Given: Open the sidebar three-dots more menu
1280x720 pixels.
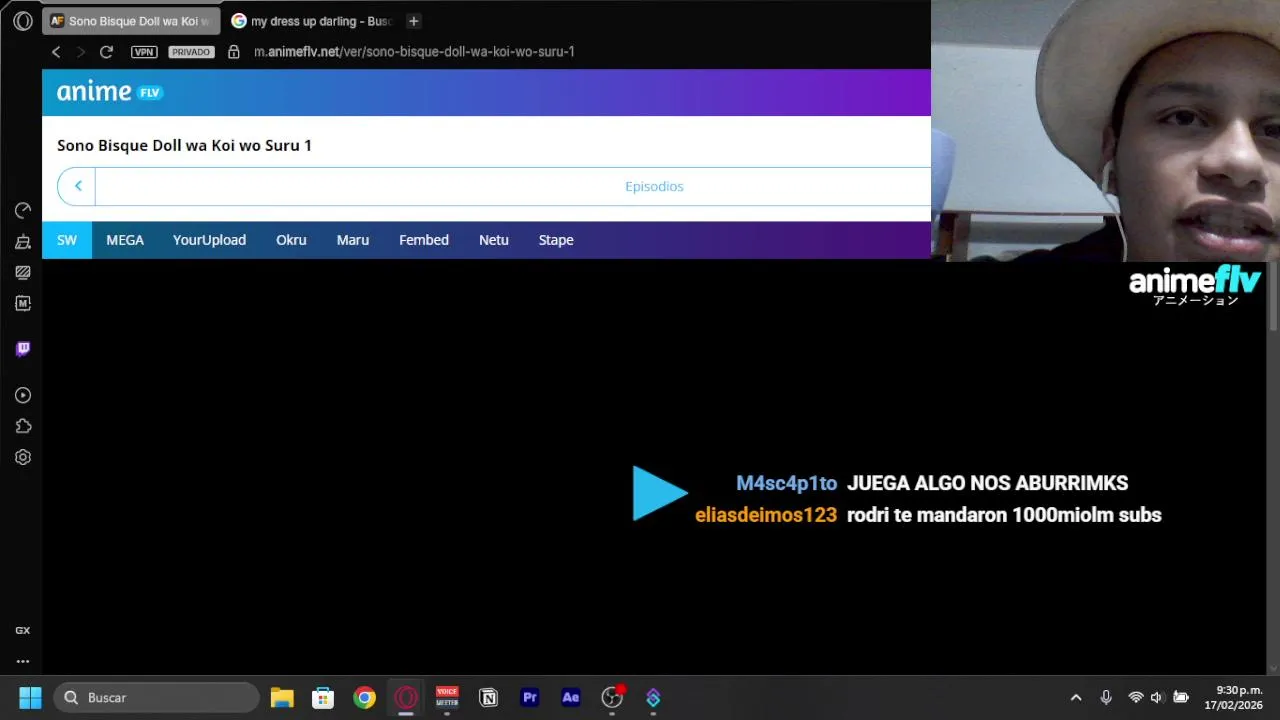Looking at the screenshot, I should [22, 661].
